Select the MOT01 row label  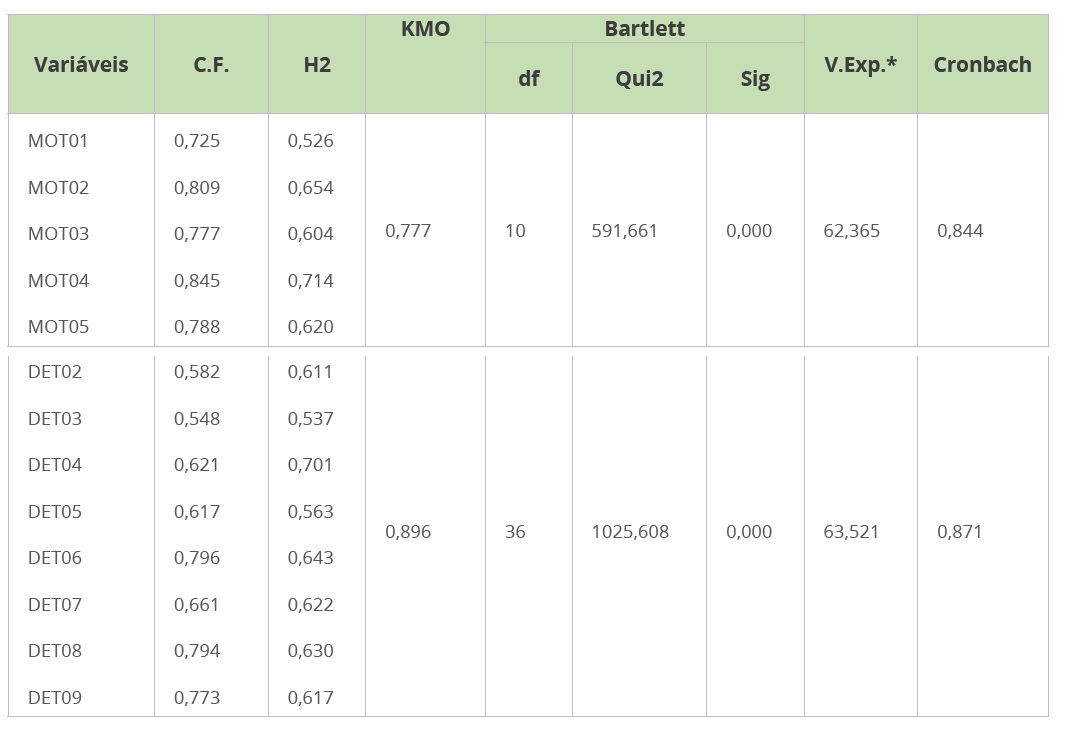pyautogui.click(x=58, y=141)
